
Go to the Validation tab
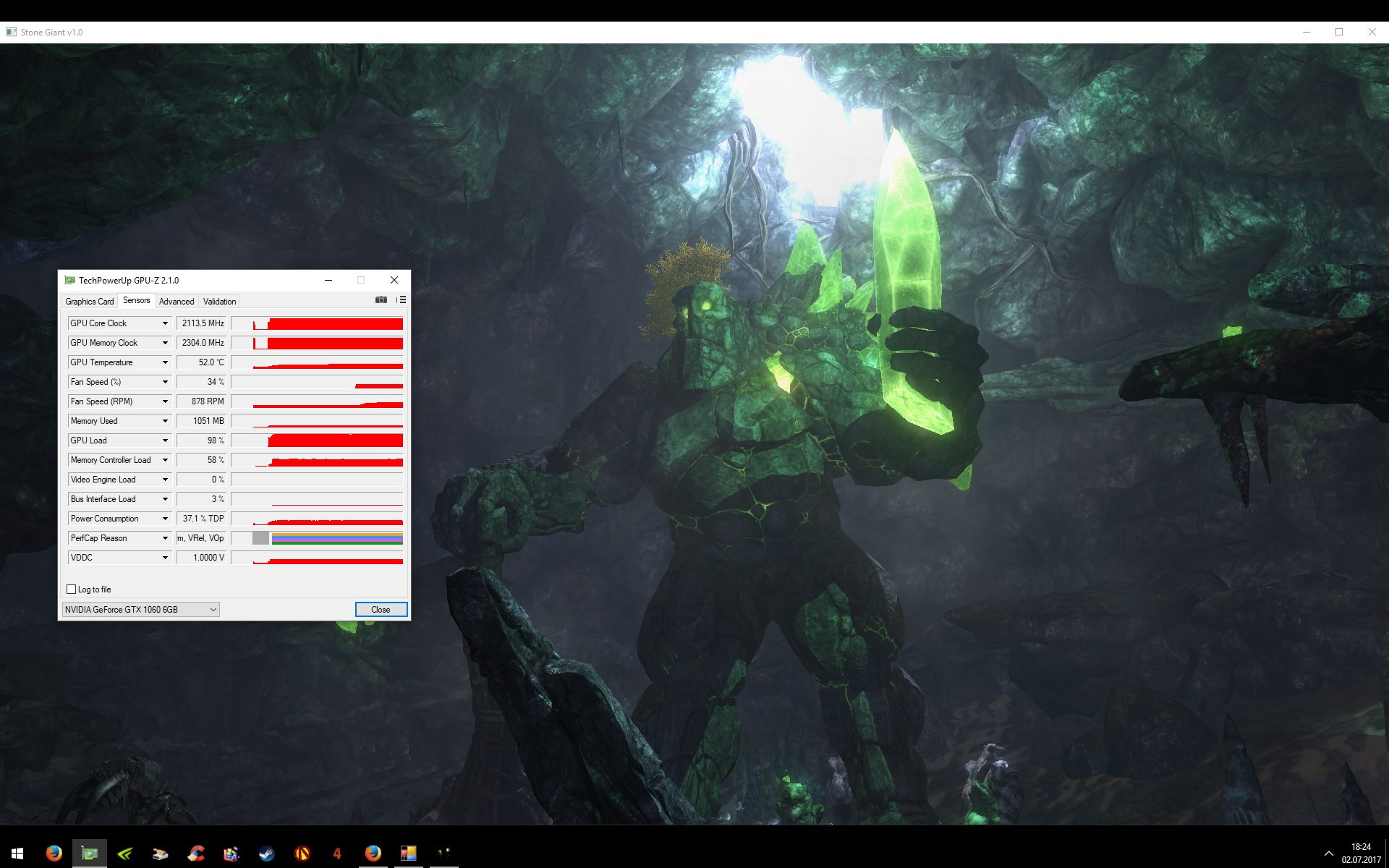219,302
